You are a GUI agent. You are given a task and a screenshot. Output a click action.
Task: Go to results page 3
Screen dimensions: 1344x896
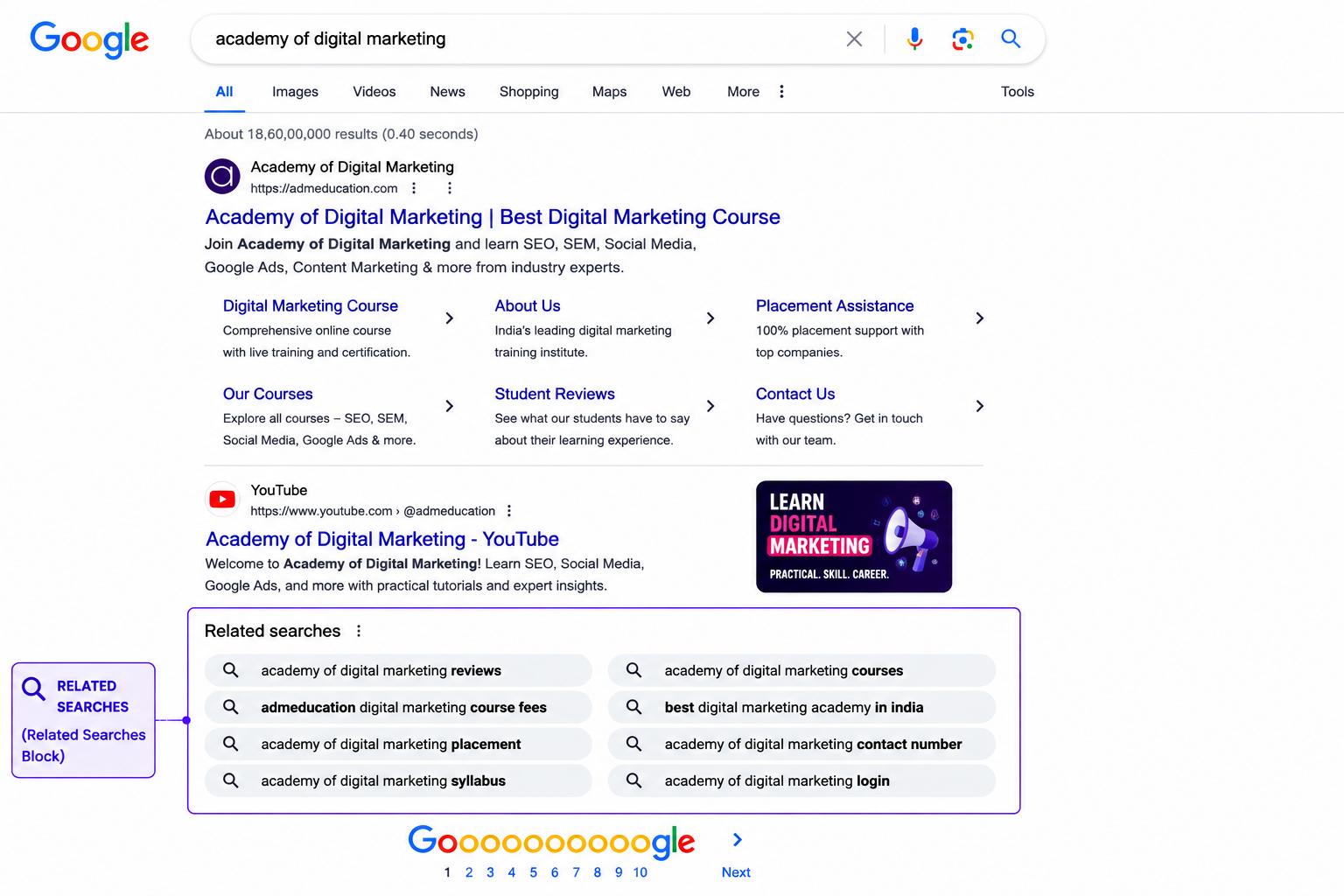pyautogui.click(x=490, y=872)
